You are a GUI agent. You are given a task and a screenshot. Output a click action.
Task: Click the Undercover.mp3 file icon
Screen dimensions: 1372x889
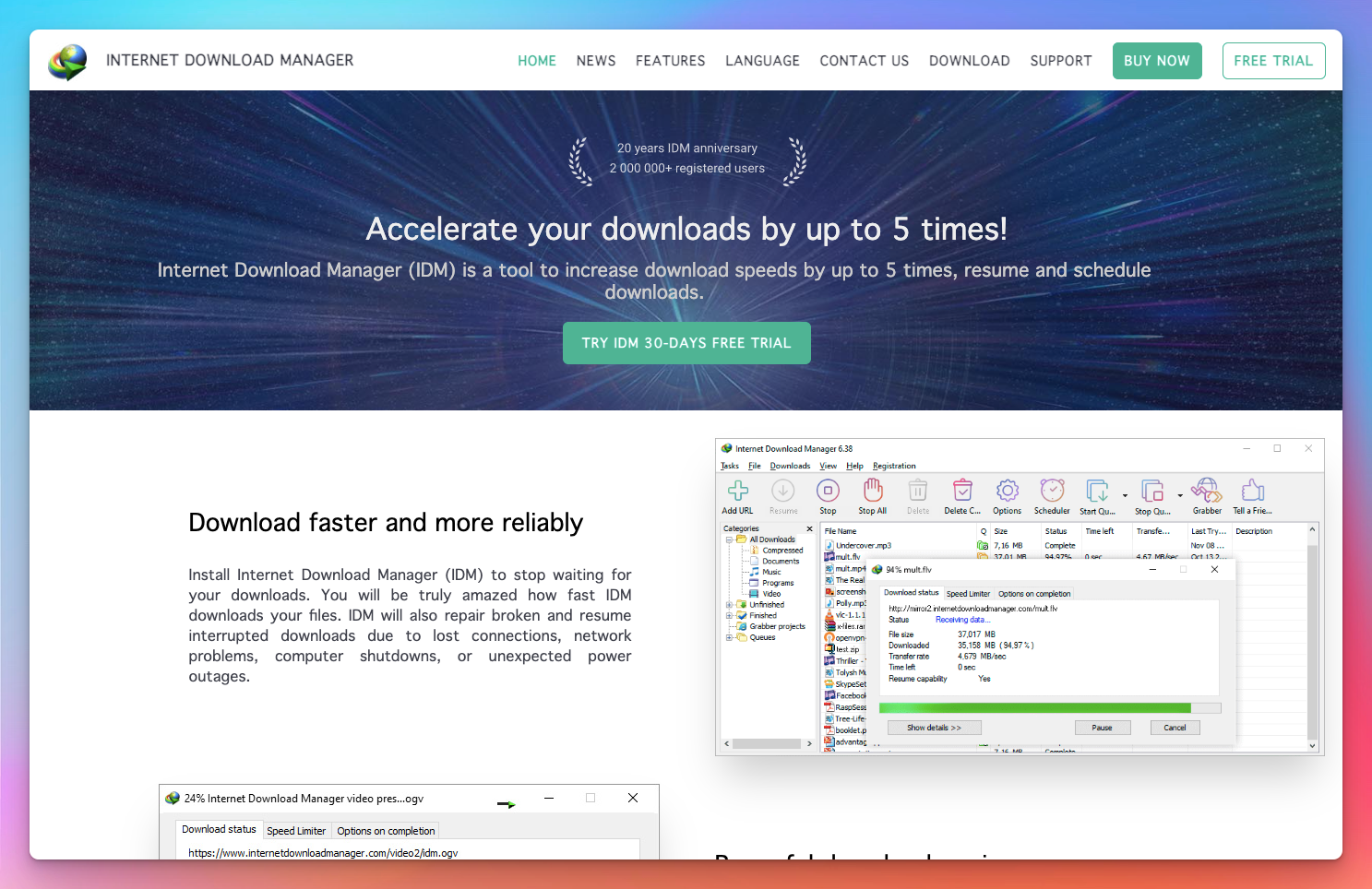829,546
